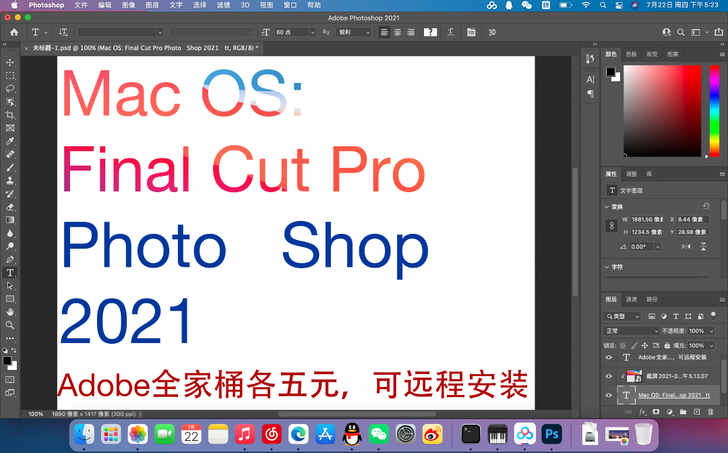Add a layer mask
Image resolution: width=728 pixels, height=453 pixels.
tap(656, 412)
